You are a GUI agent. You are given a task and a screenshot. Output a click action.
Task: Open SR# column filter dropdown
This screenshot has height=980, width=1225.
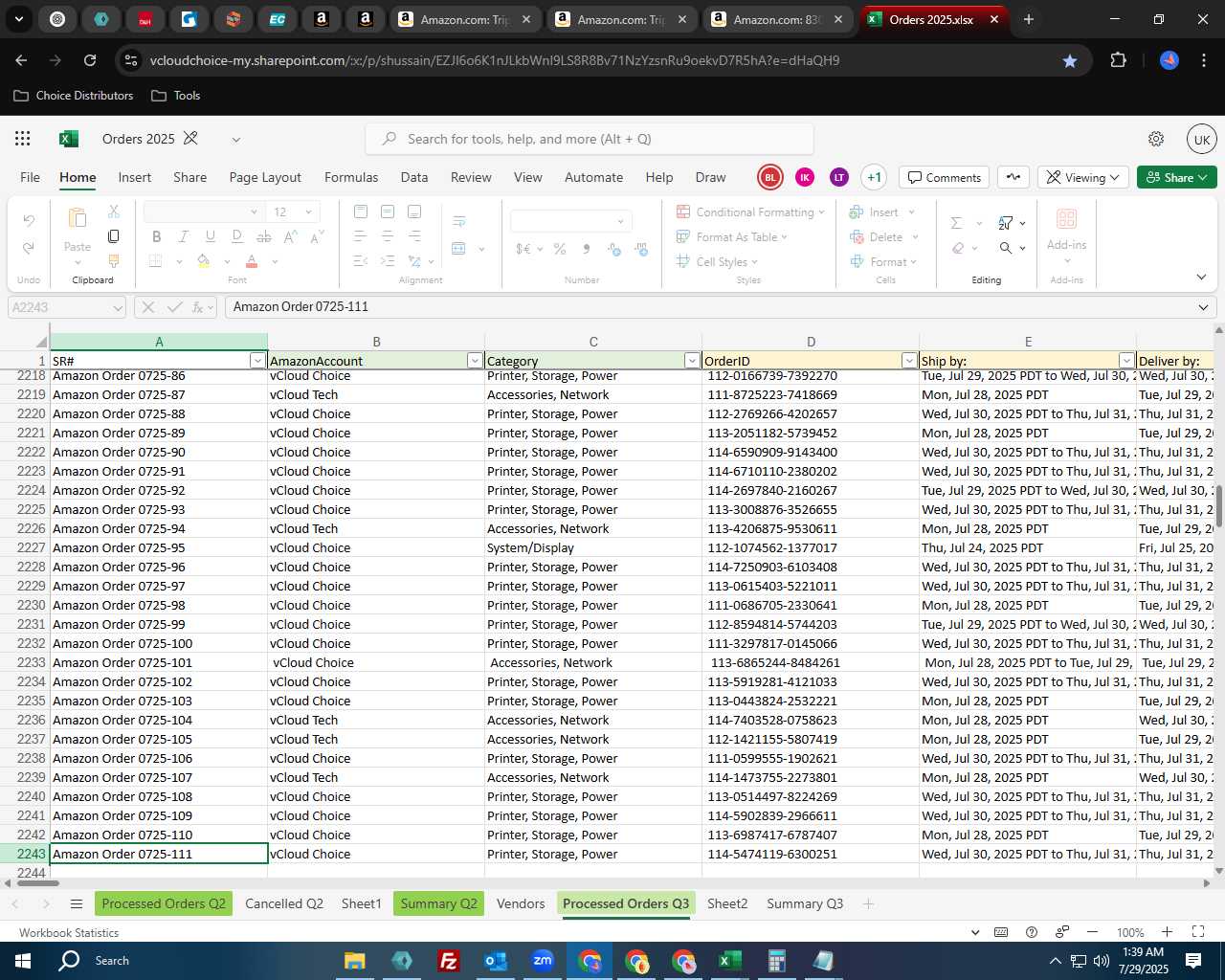[257, 361]
